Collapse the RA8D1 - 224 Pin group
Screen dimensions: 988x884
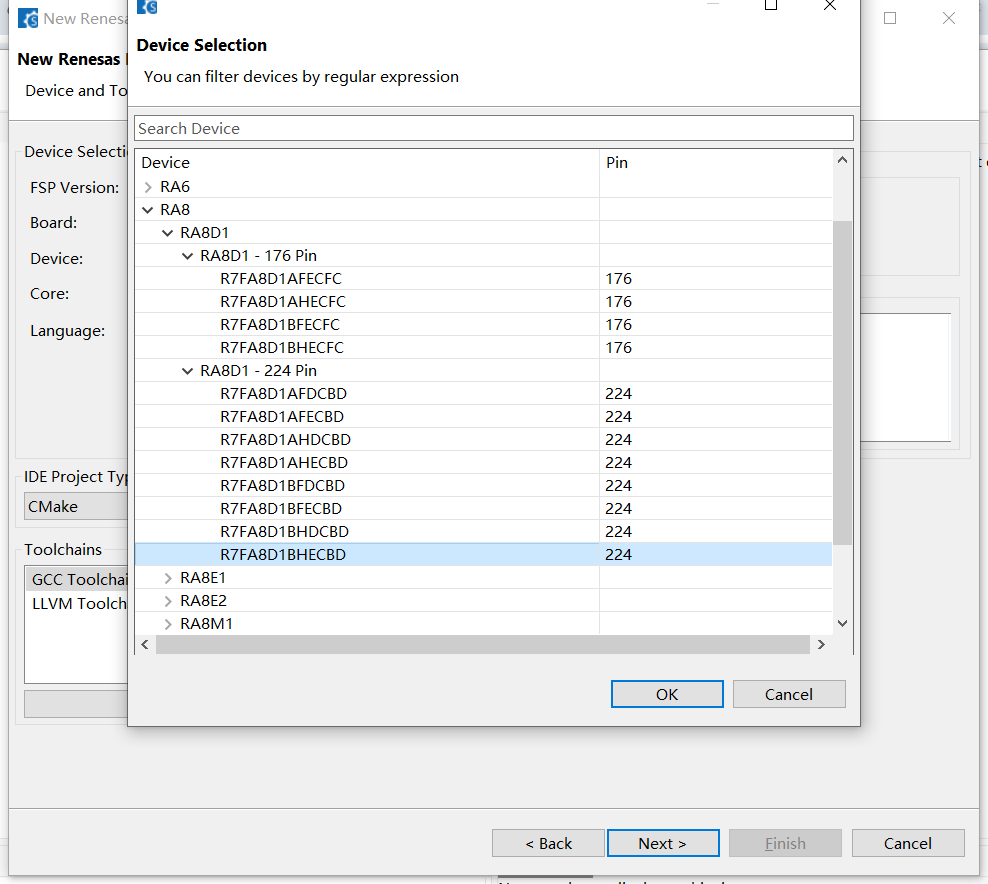(x=187, y=371)
